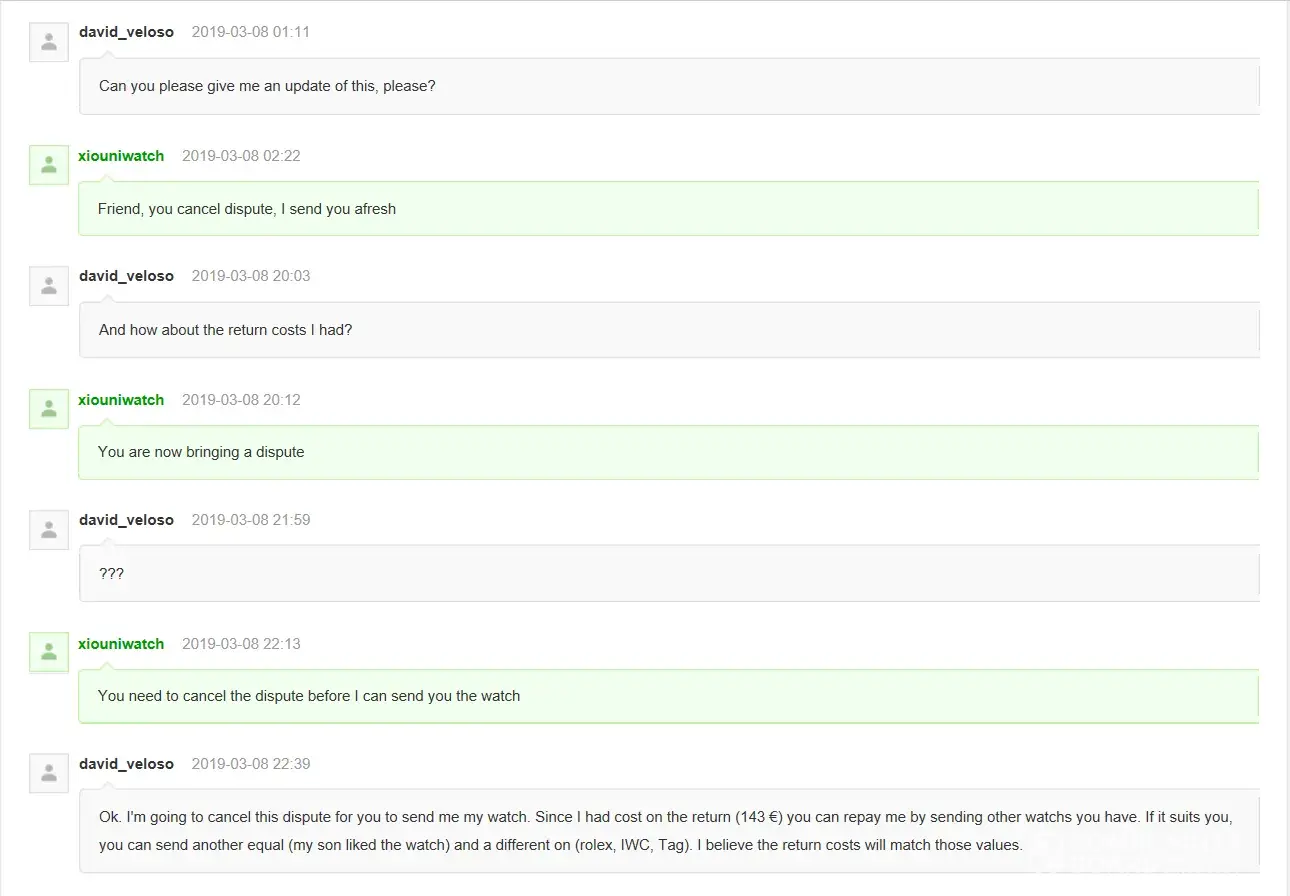Select the 'Friend, you cancel dispute' message bubble

point(247,209)
